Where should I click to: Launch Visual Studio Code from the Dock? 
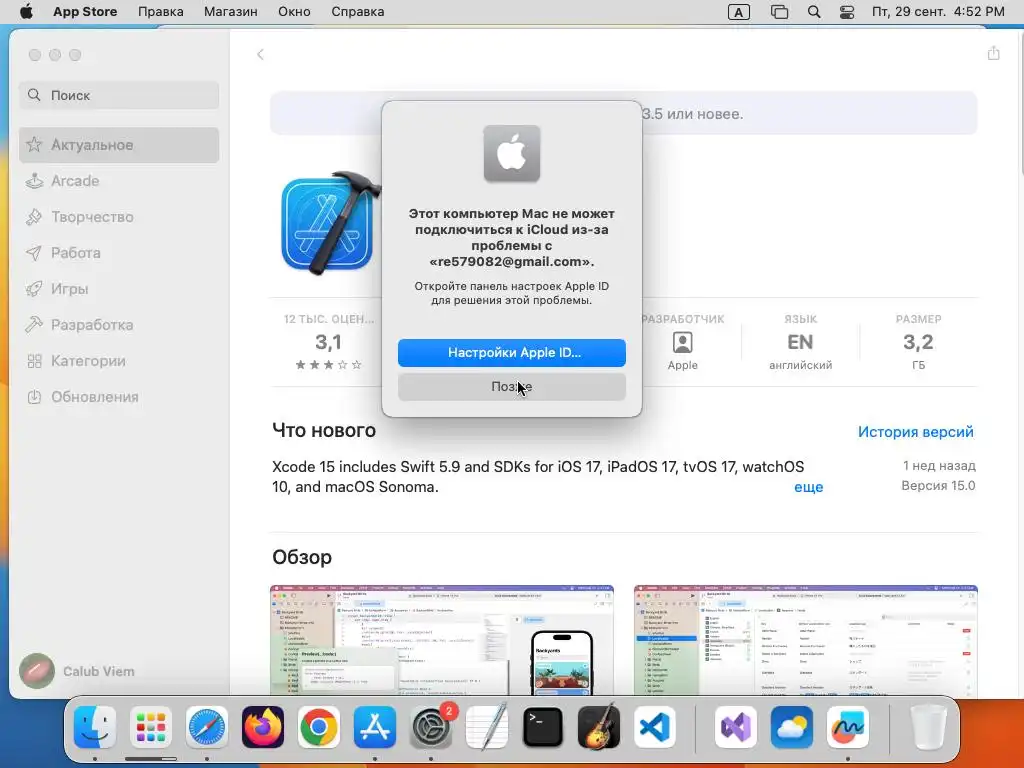pyautogui.click(x=655, y=727)
